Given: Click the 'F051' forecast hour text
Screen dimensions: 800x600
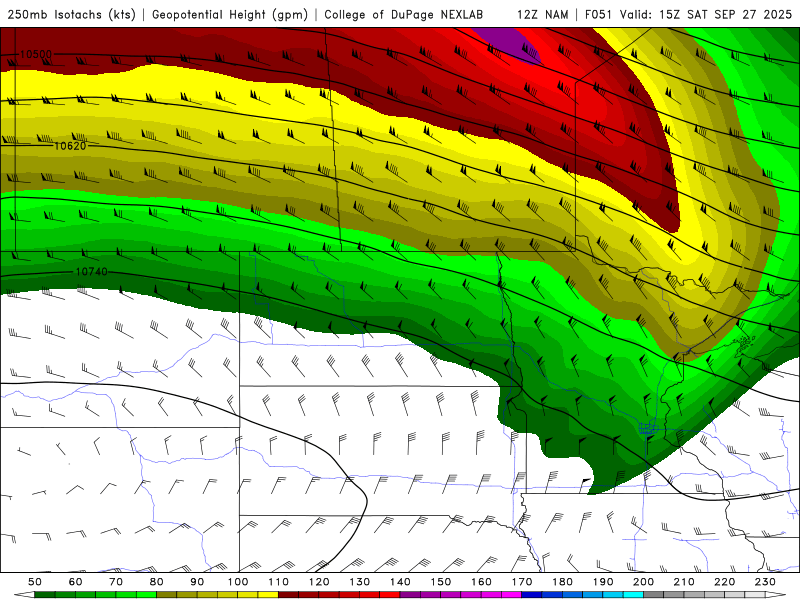Looking at the screenshot, I should pyautogui.click(x=598, y=14).
